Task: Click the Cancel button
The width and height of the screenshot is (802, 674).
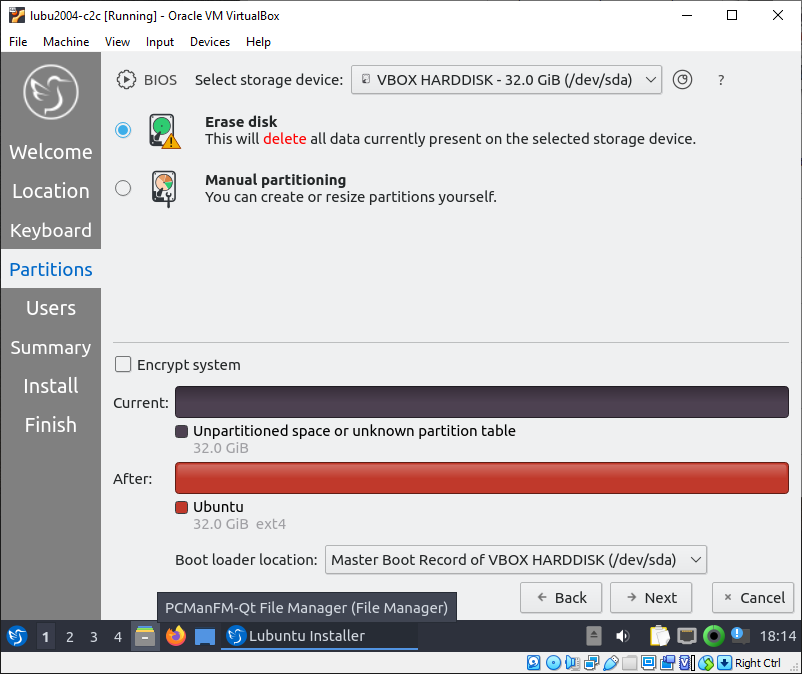Action: click(x=752, y=597)
